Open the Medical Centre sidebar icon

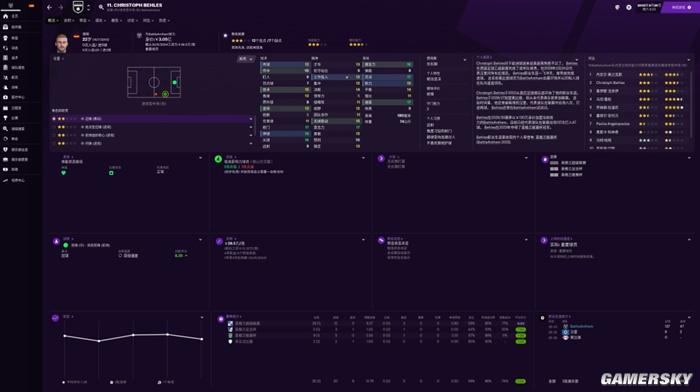pos(6,97)
